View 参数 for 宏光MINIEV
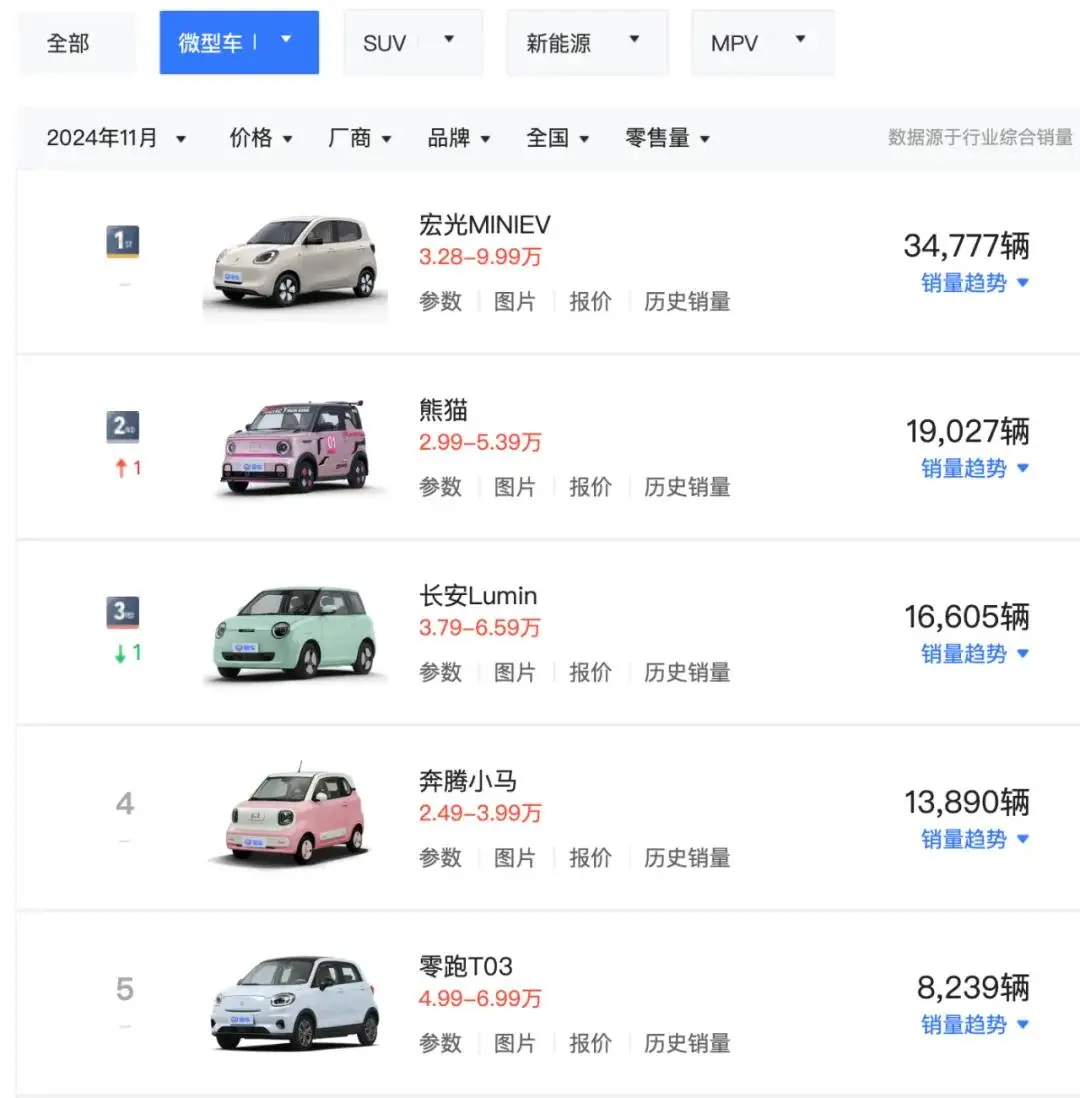 (441, 302)
